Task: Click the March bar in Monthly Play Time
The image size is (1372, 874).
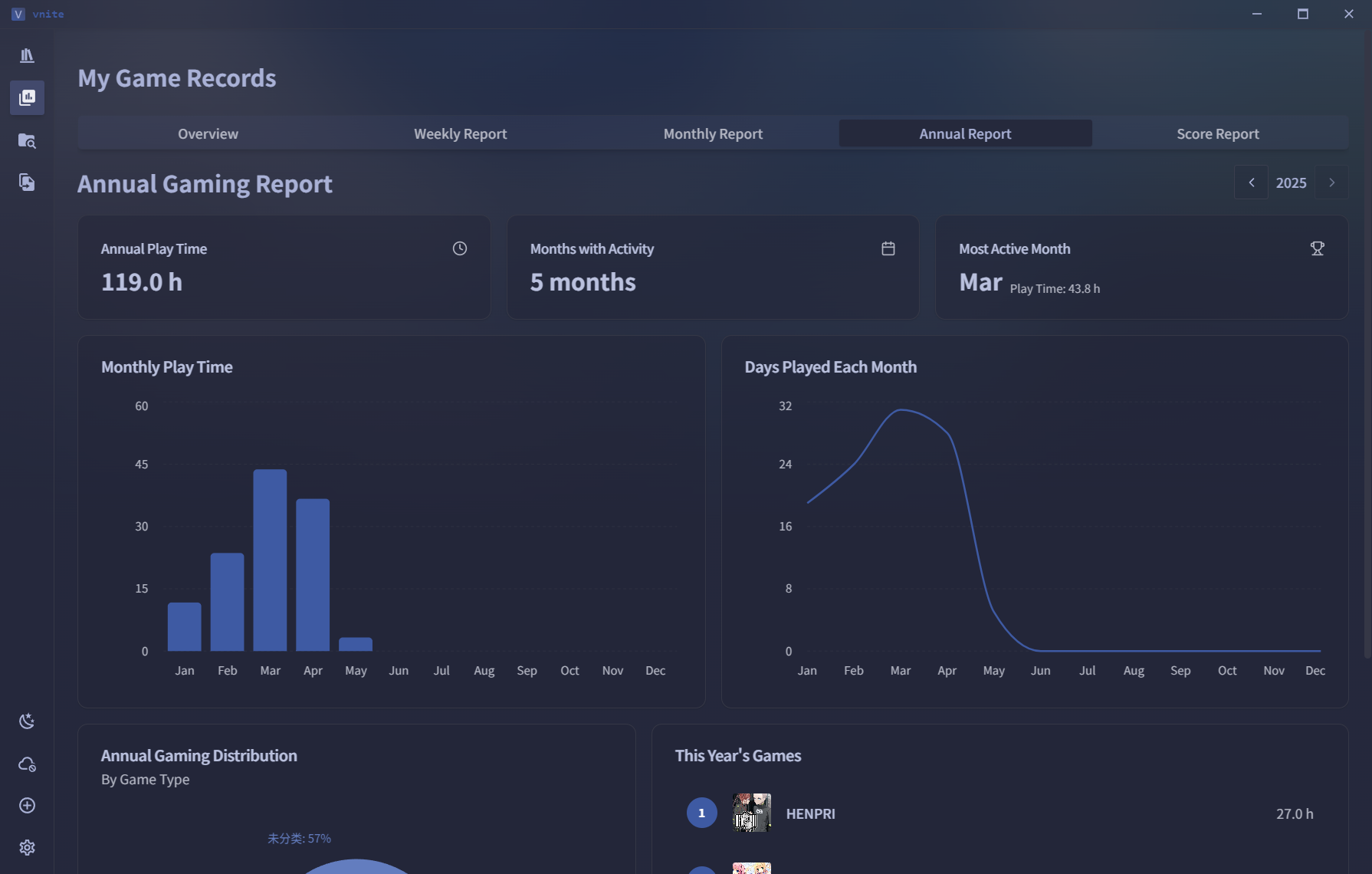Action: (270, 560)
